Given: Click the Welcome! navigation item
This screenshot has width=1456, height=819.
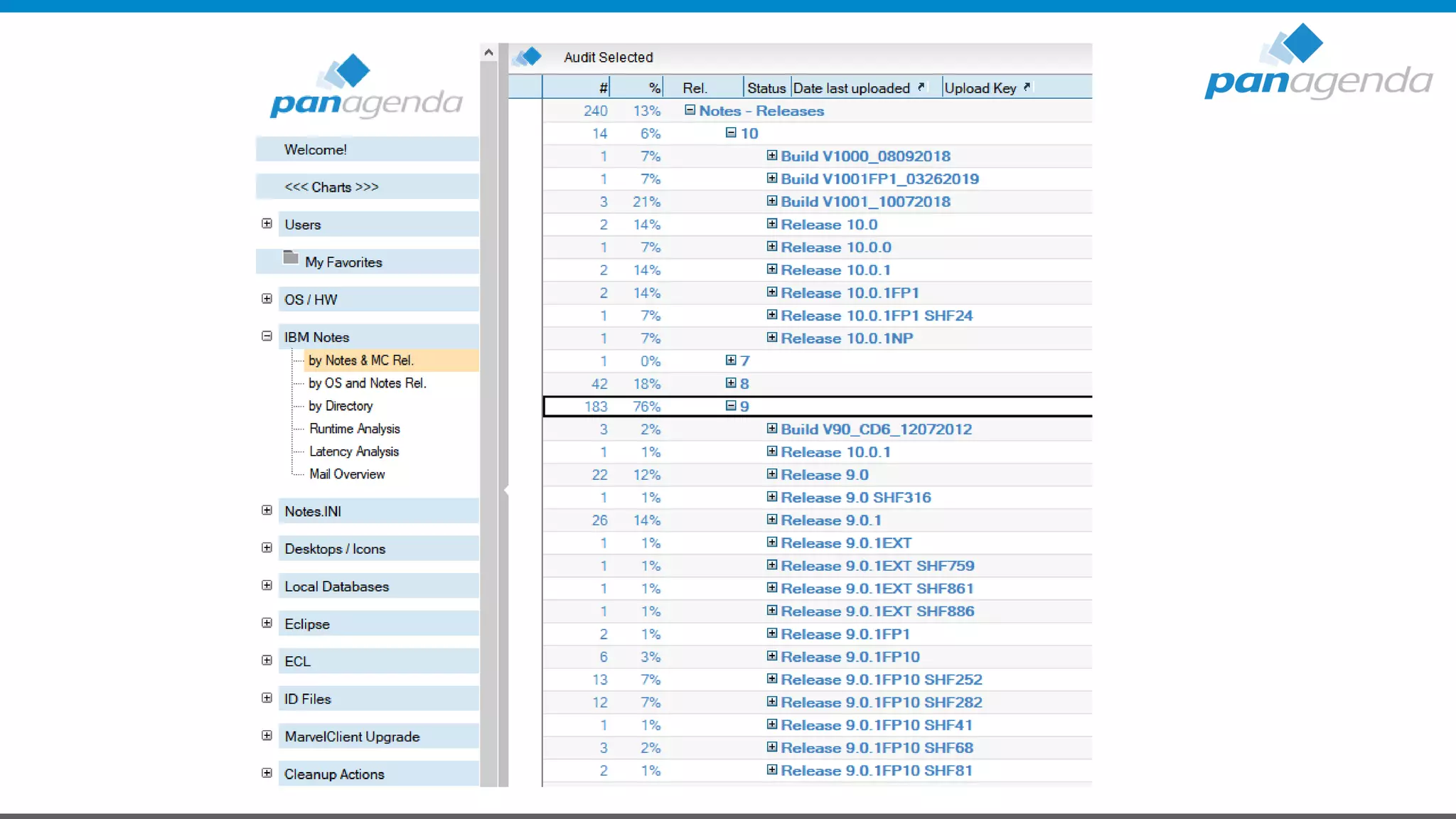Looking at the screenshot, I should 316,150.
